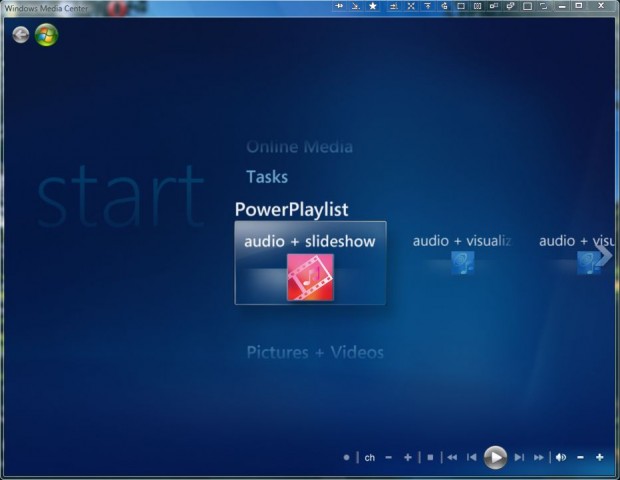This screenshot has height=480, width=620.
Task: Click the Rewind button
Action: (x=452, y=457)
